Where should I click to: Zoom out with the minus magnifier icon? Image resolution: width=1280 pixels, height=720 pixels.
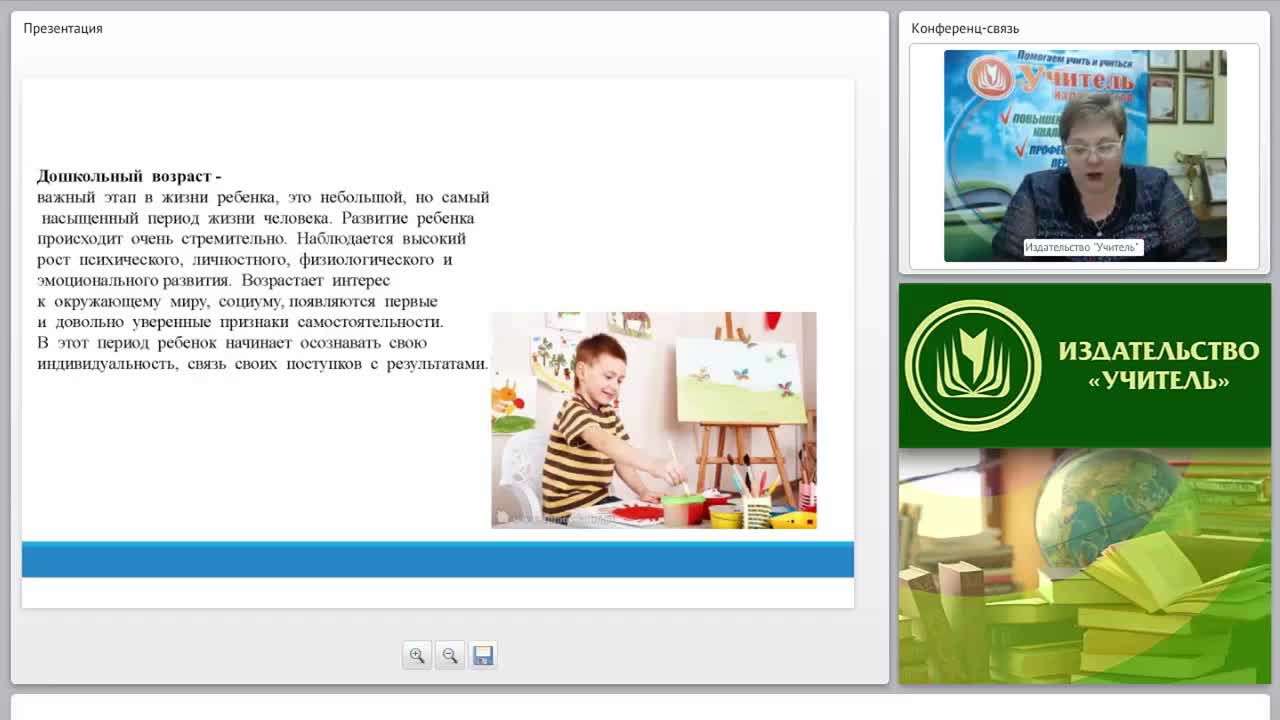click(x=450, y=656)
